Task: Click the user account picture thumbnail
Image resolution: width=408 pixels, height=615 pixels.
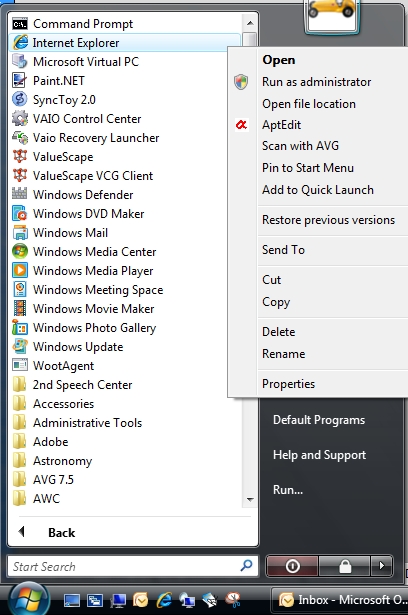Action: (x=332, y=15)
